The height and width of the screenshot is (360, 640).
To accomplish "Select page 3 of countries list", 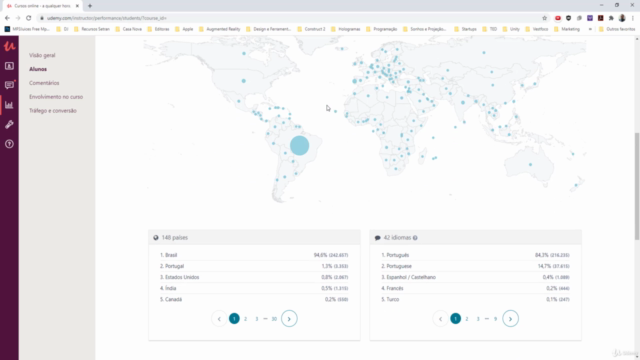I will (x=257, y=319).
